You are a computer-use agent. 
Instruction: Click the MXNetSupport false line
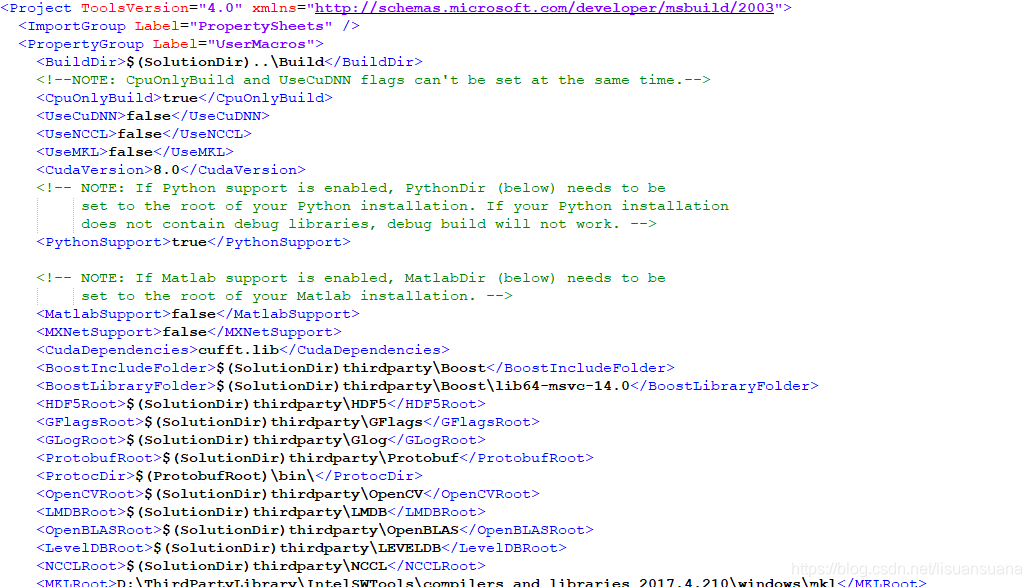pos(189,332)
